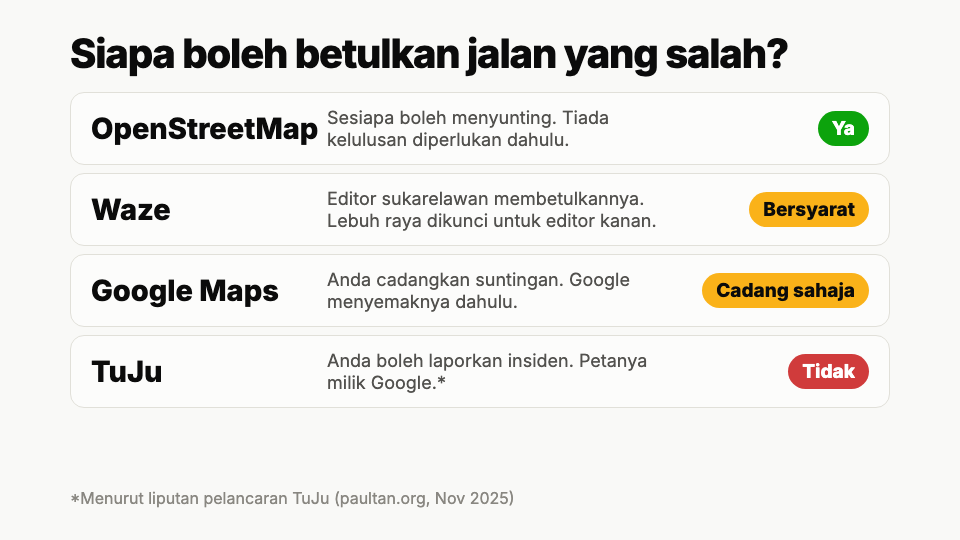Select the Waze row title
The image size is (960, 540).
[x=131, y=210]
